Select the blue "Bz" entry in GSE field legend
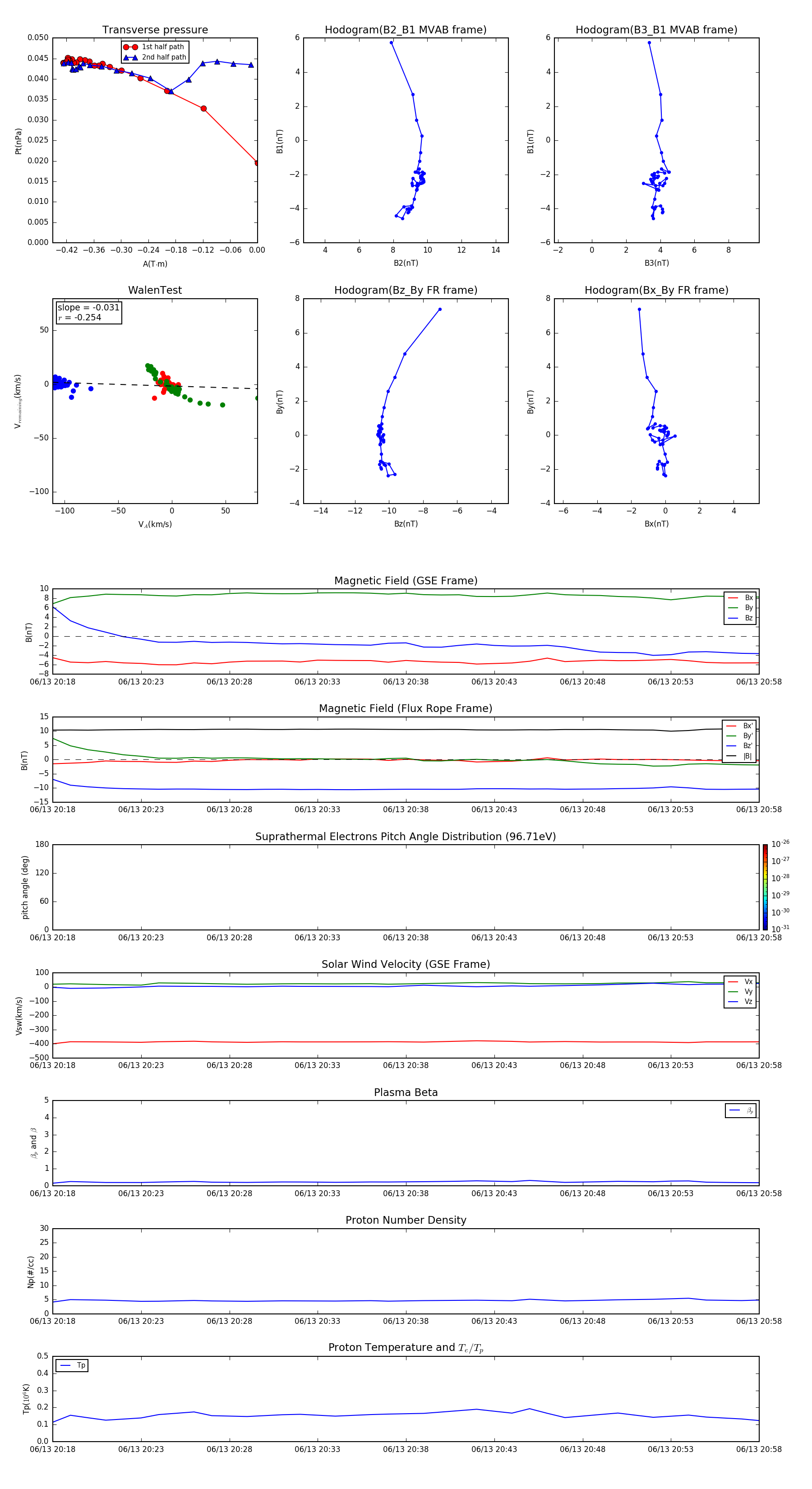Viewport: 812px width, 1489px height. (x=741, y=619)
